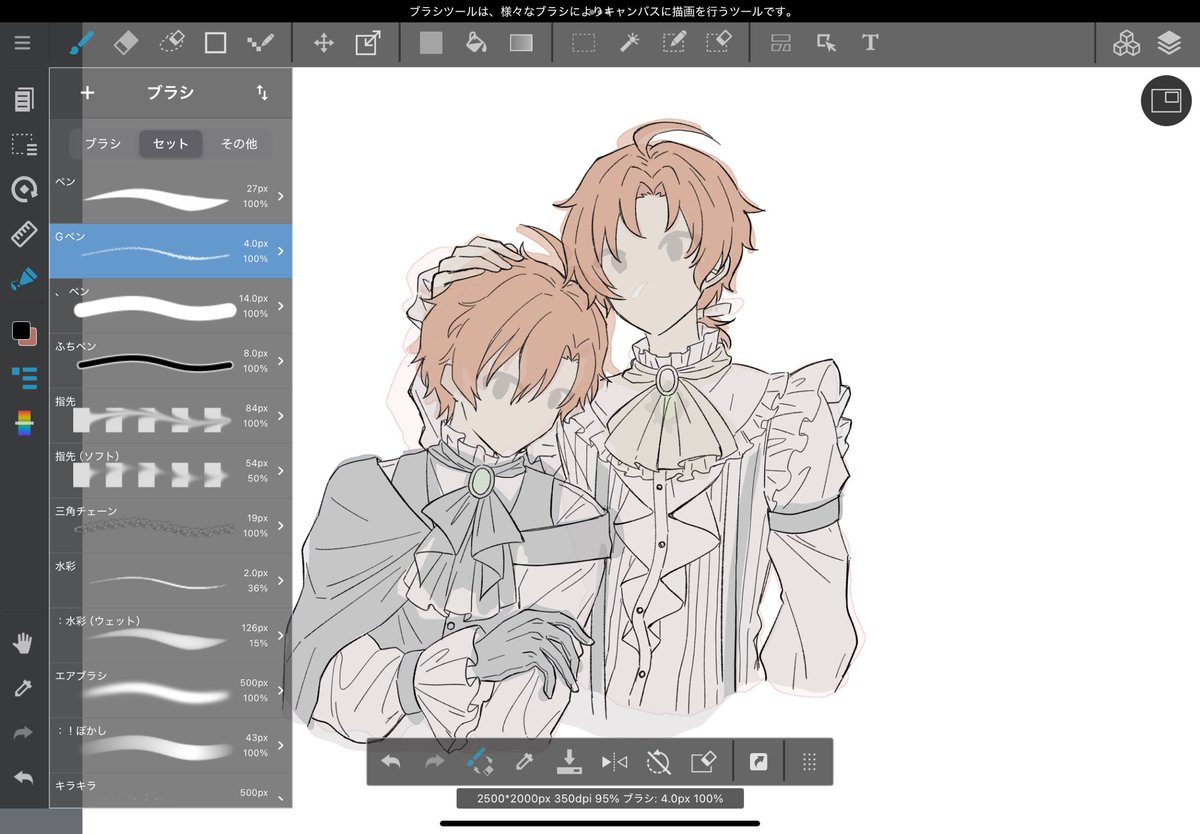Open the ruler guide options
Image resolution: width=1200 pixels, height=834 pixels.
(x=24, y=236)
